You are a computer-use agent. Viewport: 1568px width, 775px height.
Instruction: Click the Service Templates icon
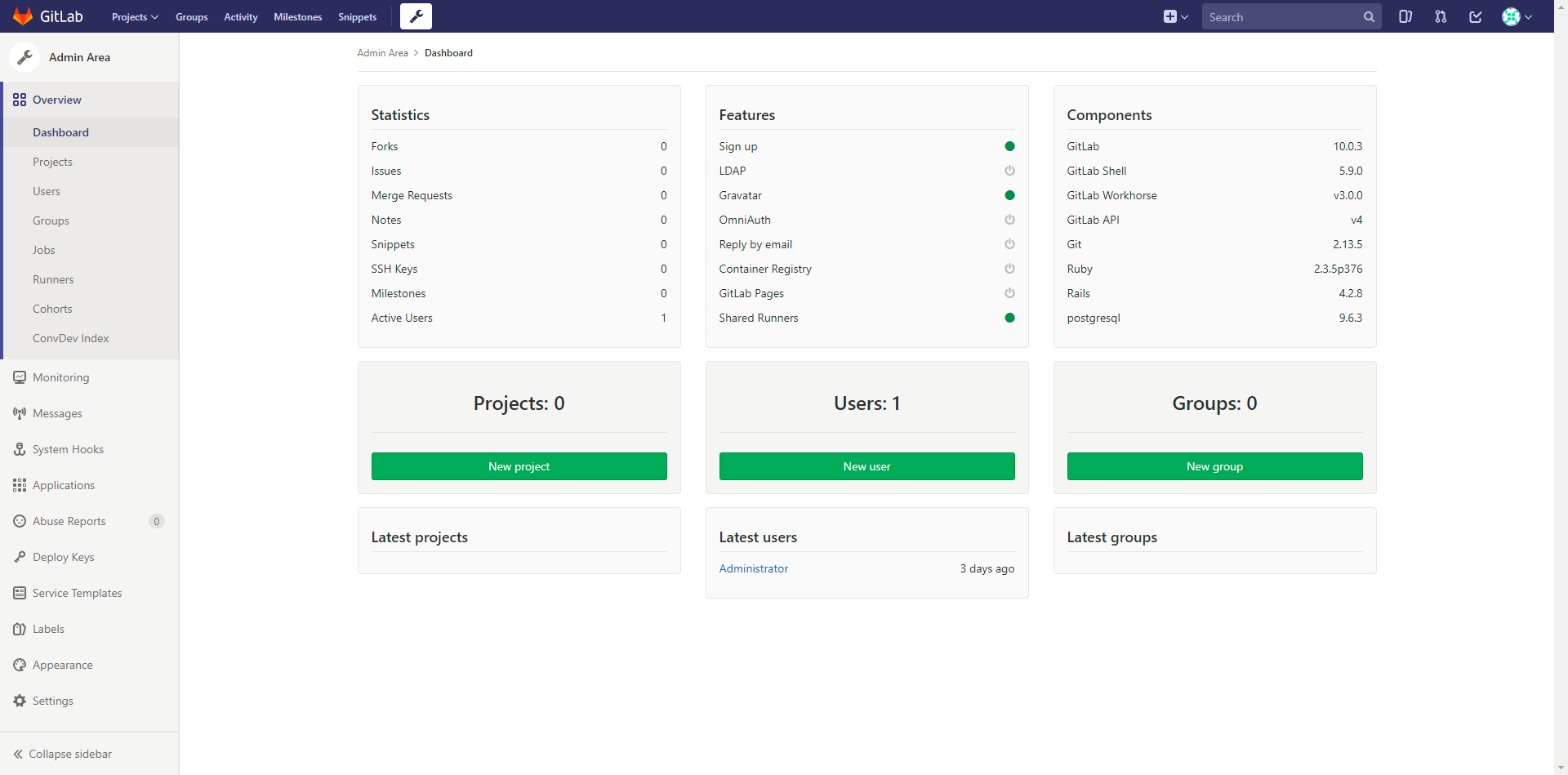(20, 593)
